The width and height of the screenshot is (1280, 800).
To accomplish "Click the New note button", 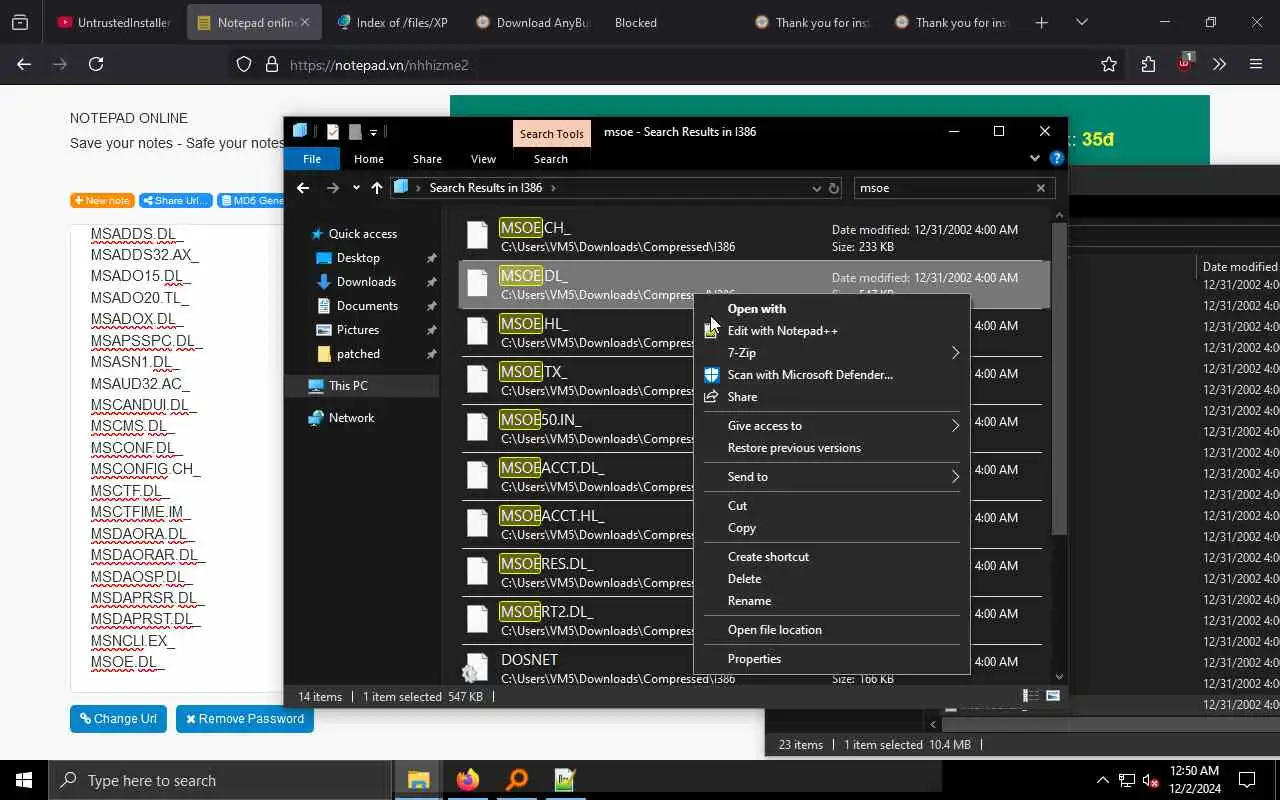I will pos(102,200).
